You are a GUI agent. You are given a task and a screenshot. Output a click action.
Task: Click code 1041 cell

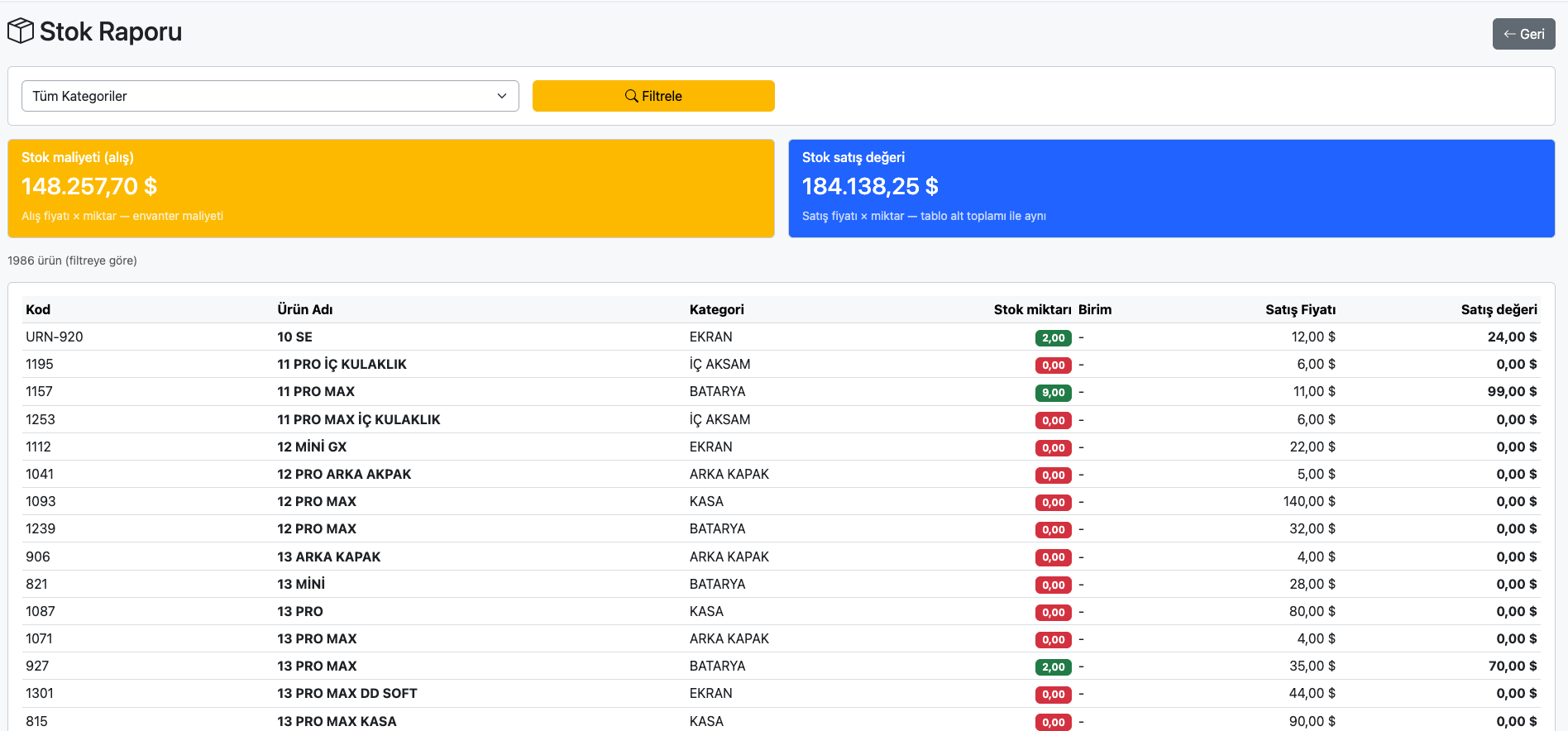pyautogui.click(x=40, y=474)
